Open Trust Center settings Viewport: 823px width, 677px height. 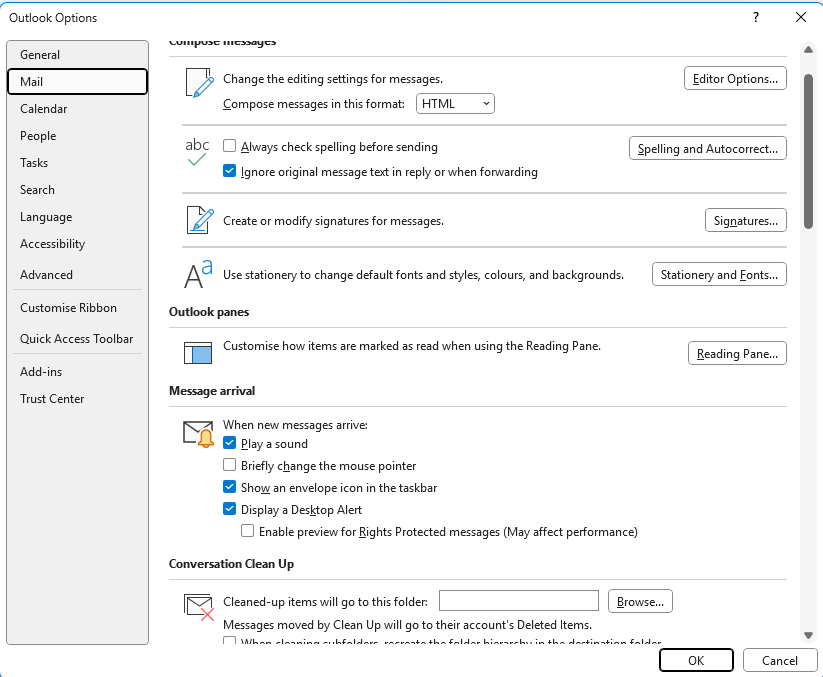tap(78, 399)
